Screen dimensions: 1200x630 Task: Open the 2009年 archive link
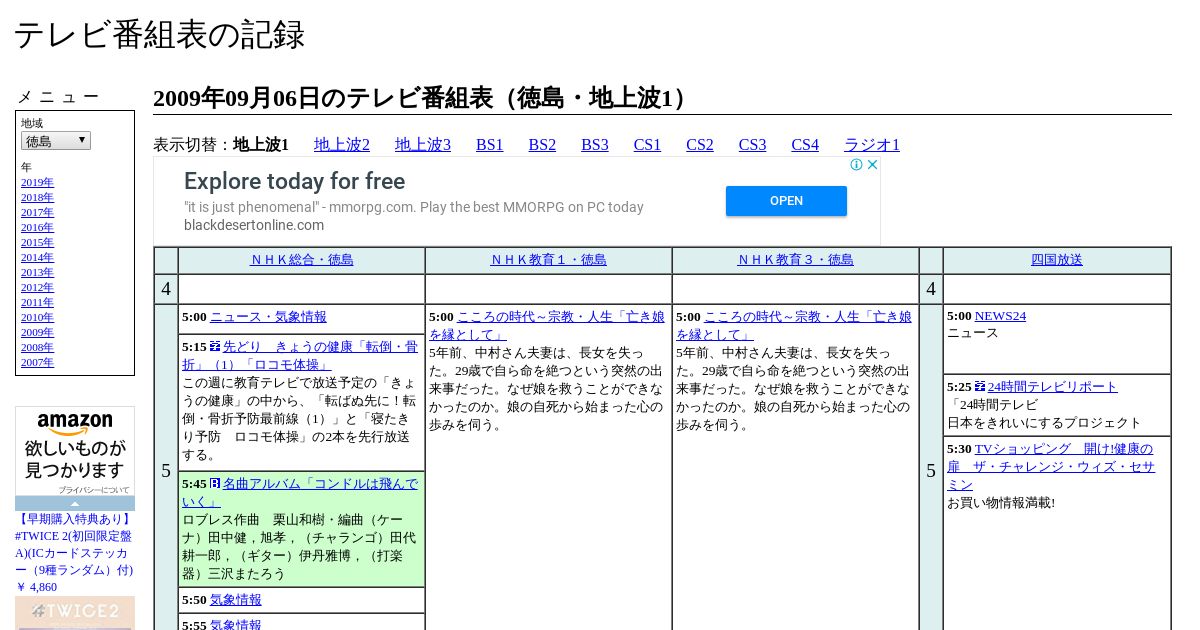(x=37, y=333)
